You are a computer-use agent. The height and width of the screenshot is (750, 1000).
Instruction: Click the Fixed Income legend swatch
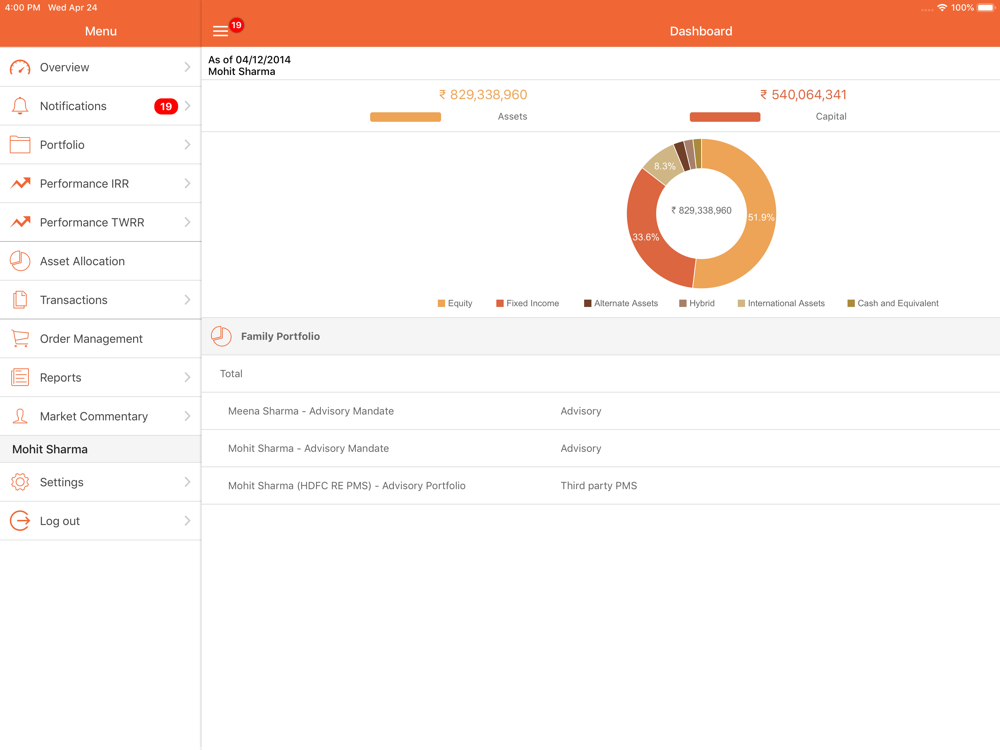click(x=500, y=303)
